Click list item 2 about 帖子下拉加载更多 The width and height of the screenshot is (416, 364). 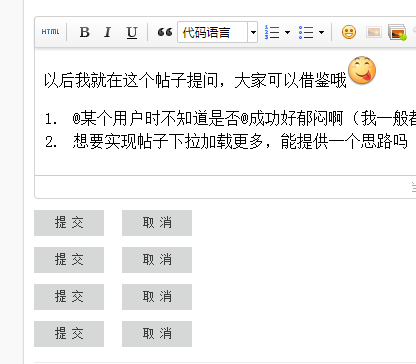[226, 141]
